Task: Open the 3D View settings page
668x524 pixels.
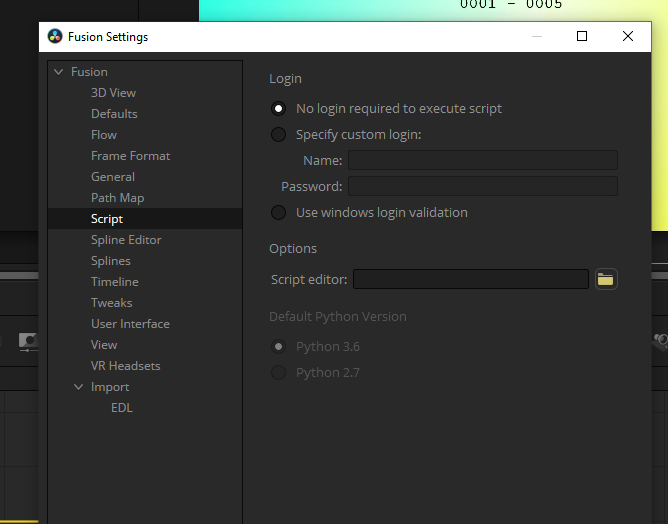Action: coord(113,93)
